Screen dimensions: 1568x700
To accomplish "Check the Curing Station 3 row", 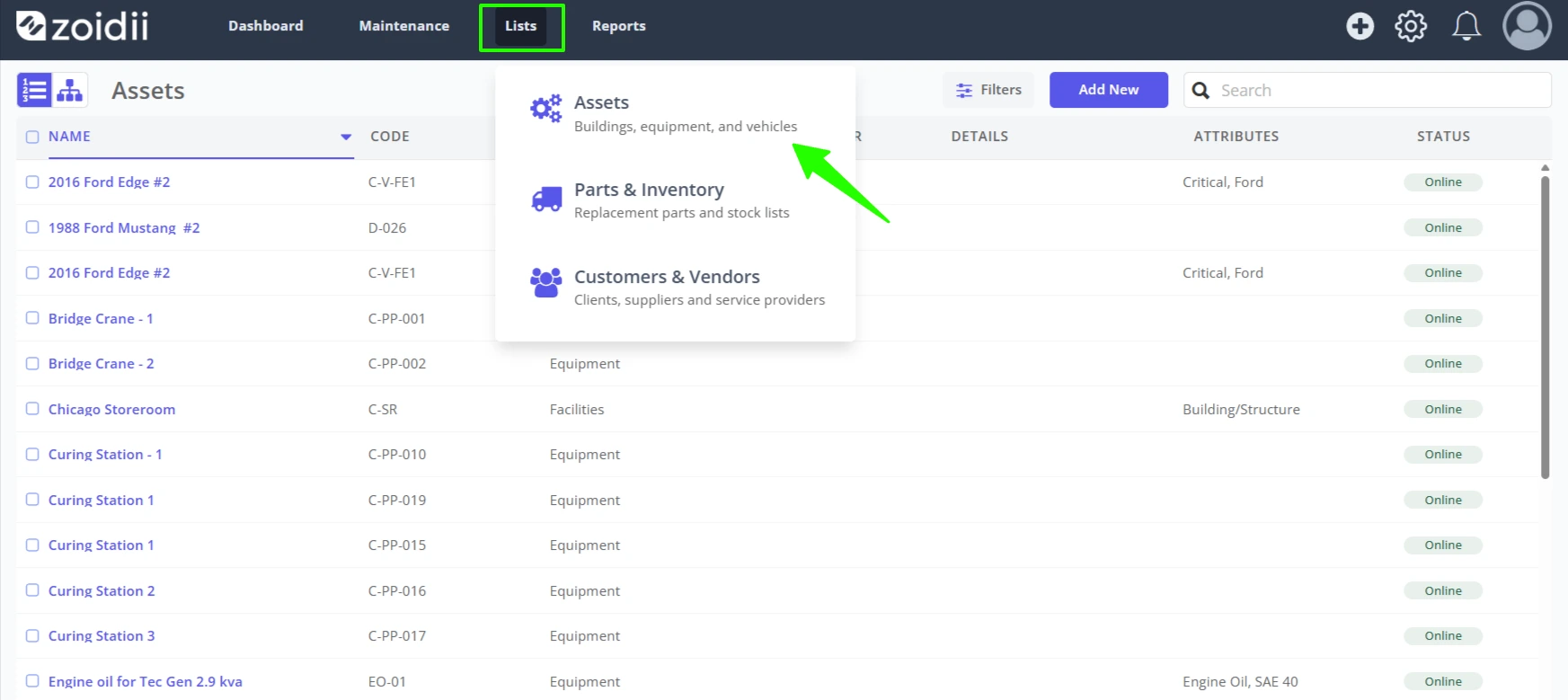I will pos(32,635).
